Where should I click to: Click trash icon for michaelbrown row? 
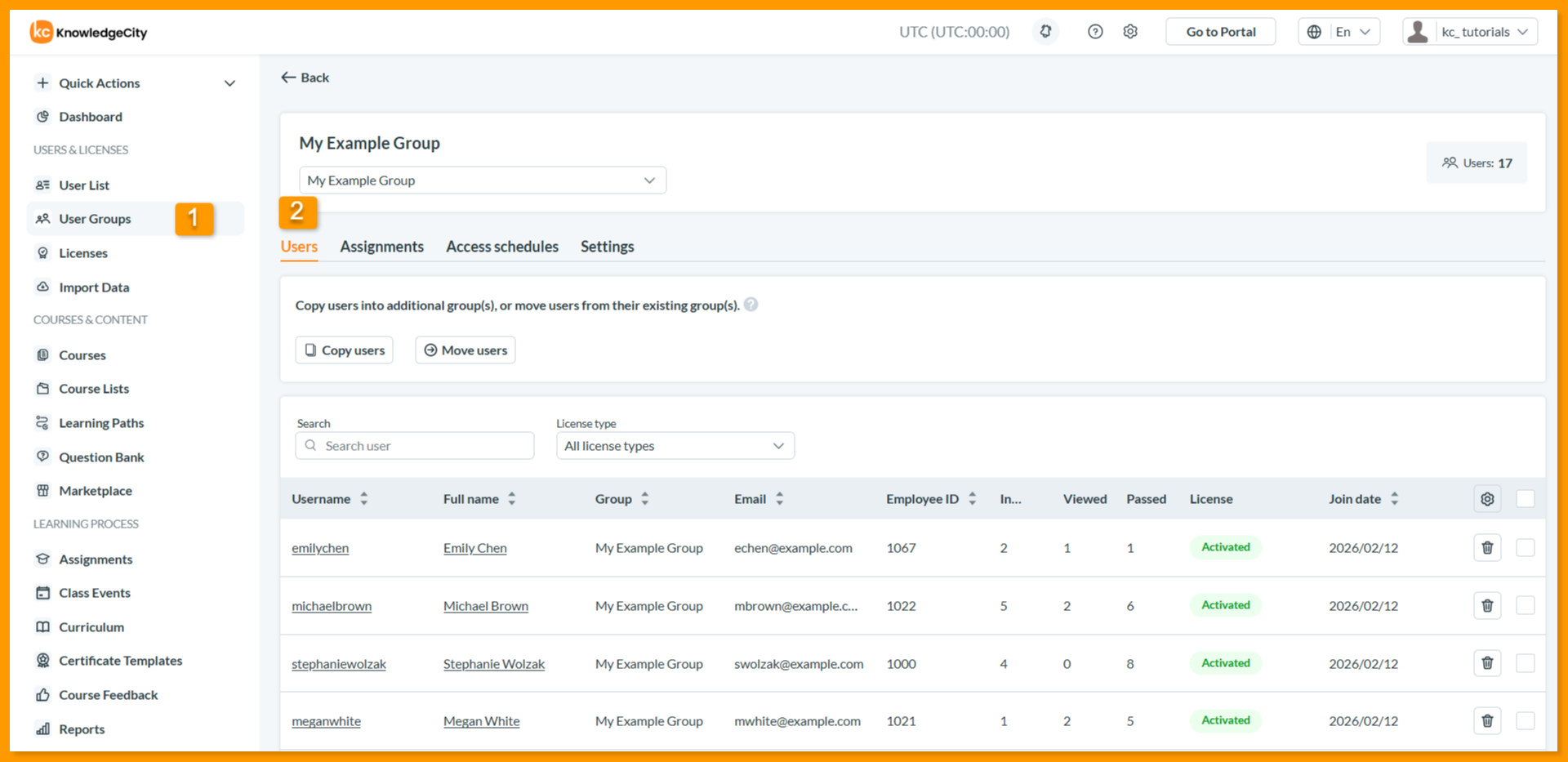pyautogui.click(x=1487, y=606)
